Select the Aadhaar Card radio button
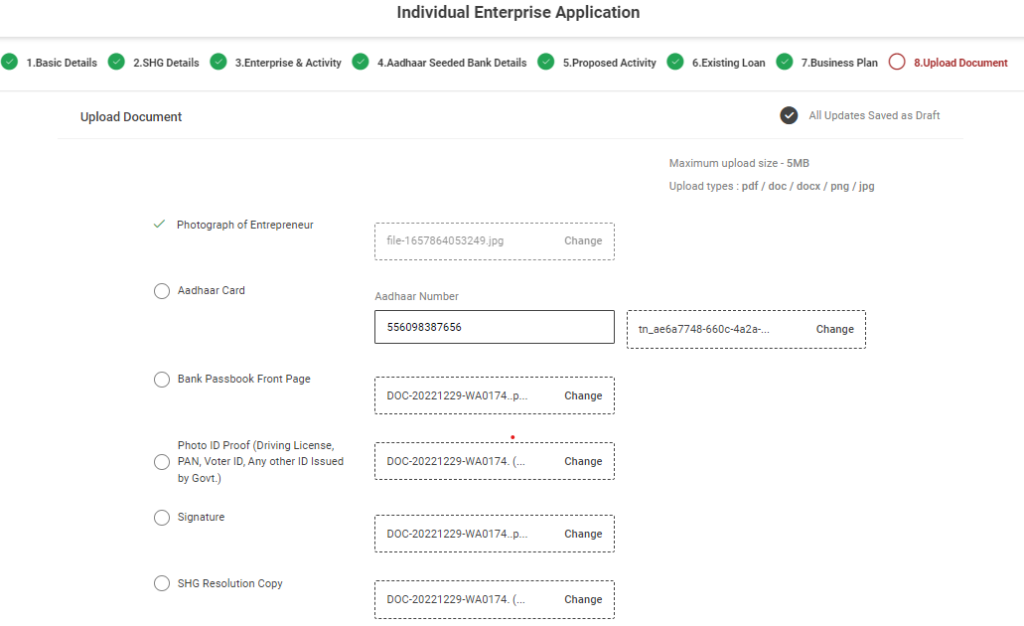Screen dimensions: 1024x626 (162, 291)
